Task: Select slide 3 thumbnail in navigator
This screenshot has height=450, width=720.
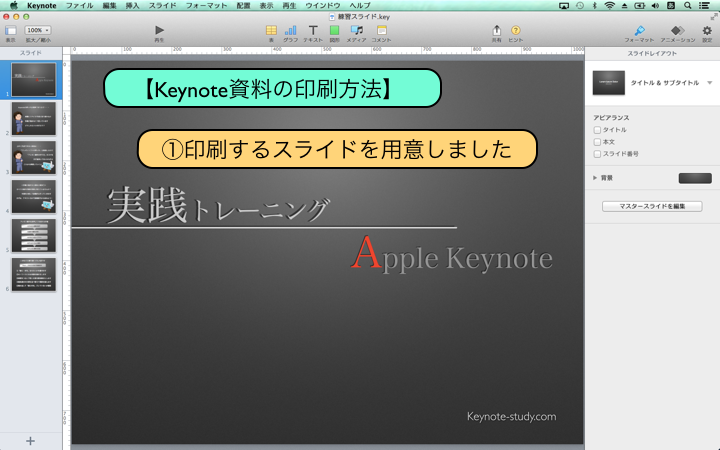Action: pyautogui.click(x=34, y=158)
